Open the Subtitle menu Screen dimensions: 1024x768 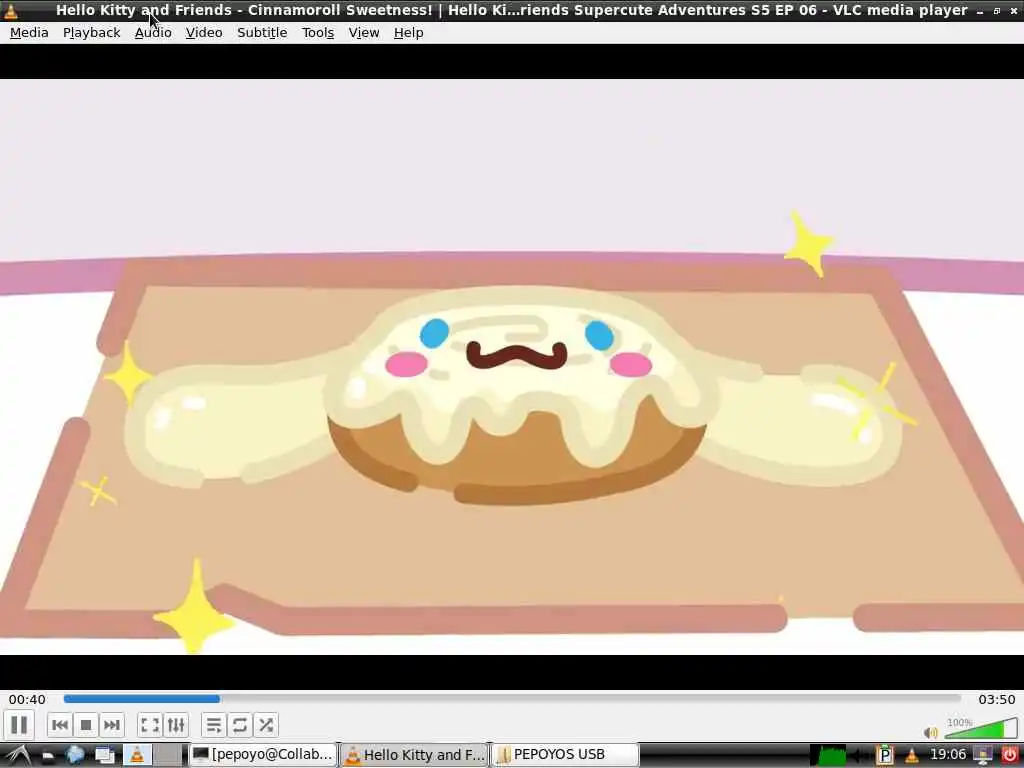tap(262, 33)
